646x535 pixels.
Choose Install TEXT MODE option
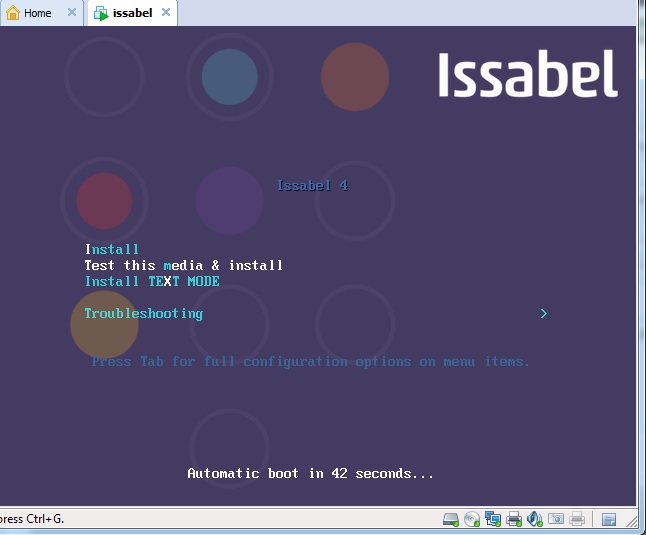pyautogui.click(x=152, y=281)
